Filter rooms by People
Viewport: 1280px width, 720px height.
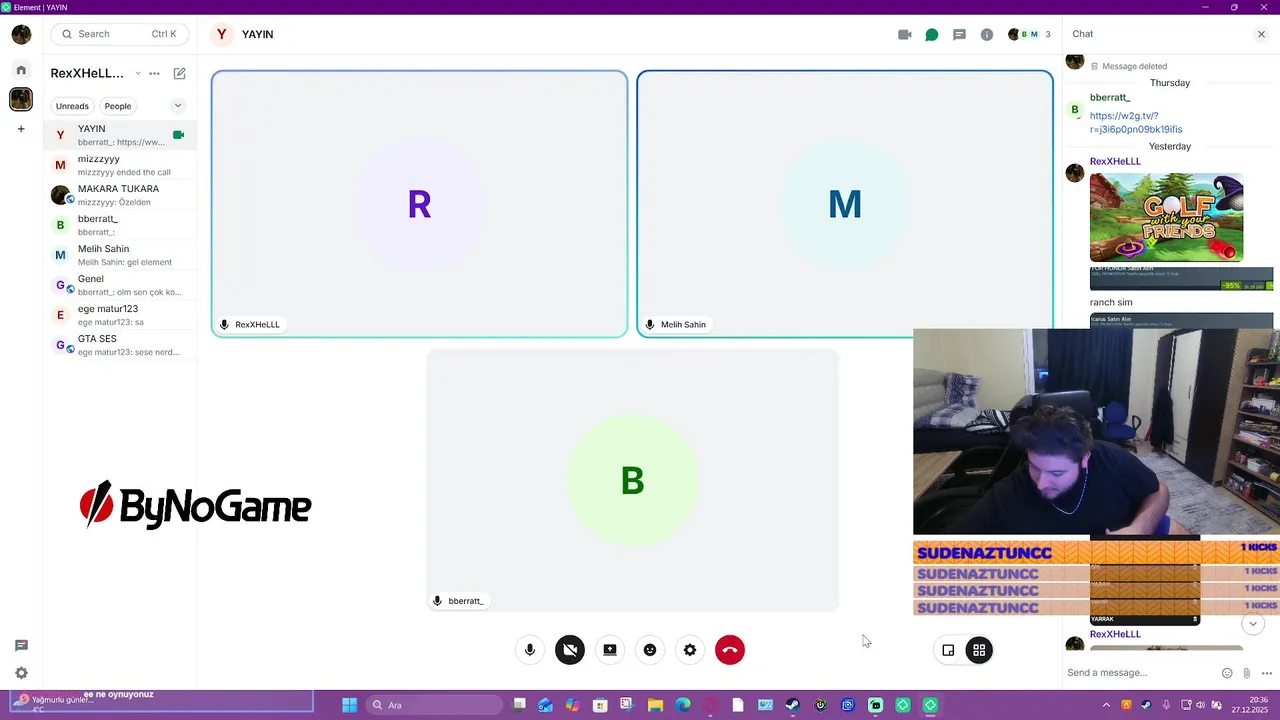coord(118,106)
